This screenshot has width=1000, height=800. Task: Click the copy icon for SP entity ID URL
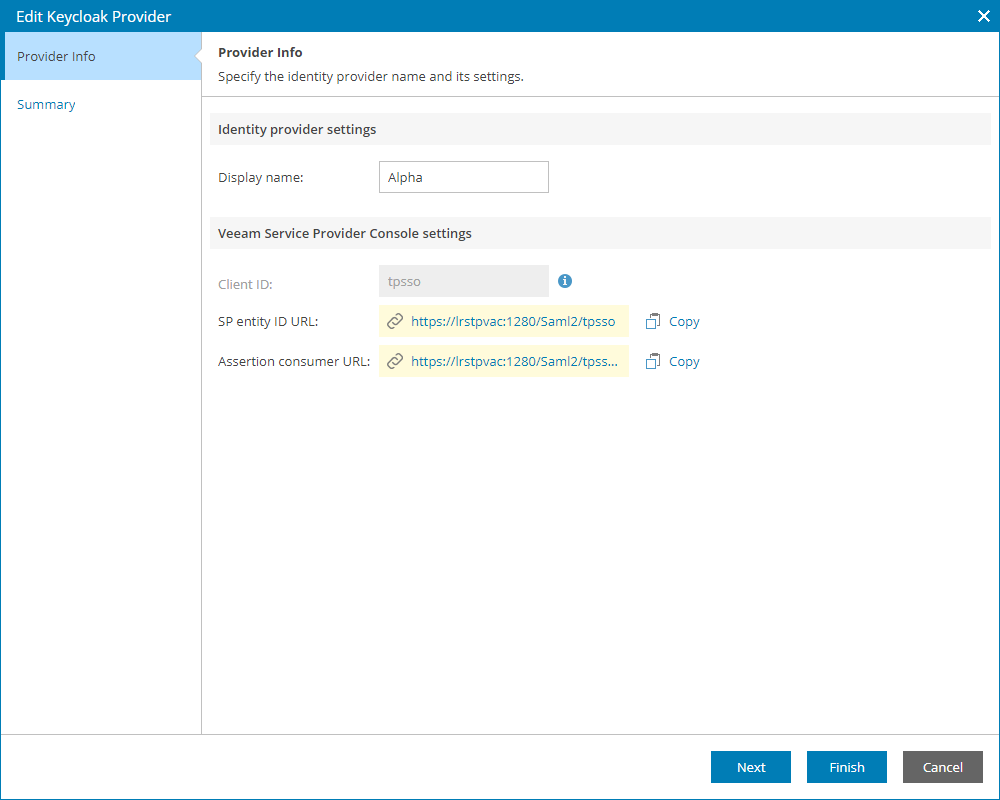[x=652, y=321]
